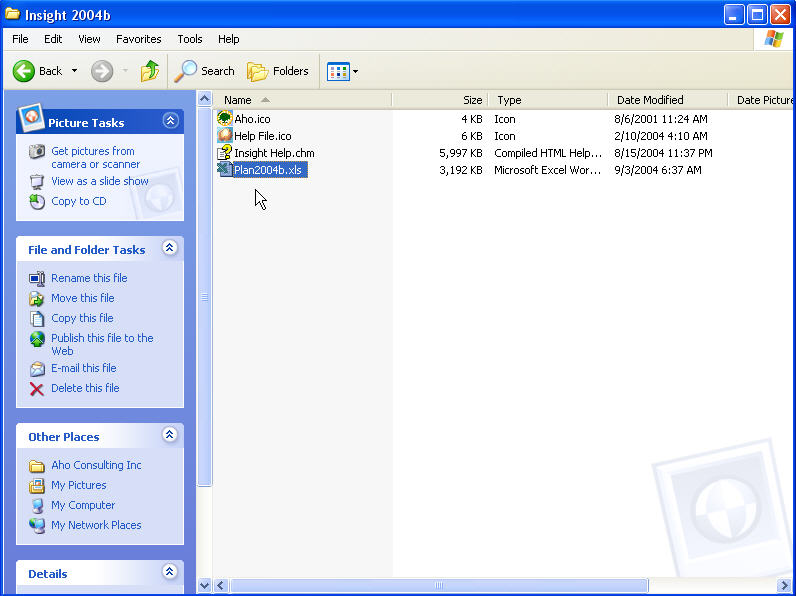Click the Up folder icon
This screenshot has width=796, height=596.
[150, 71]
